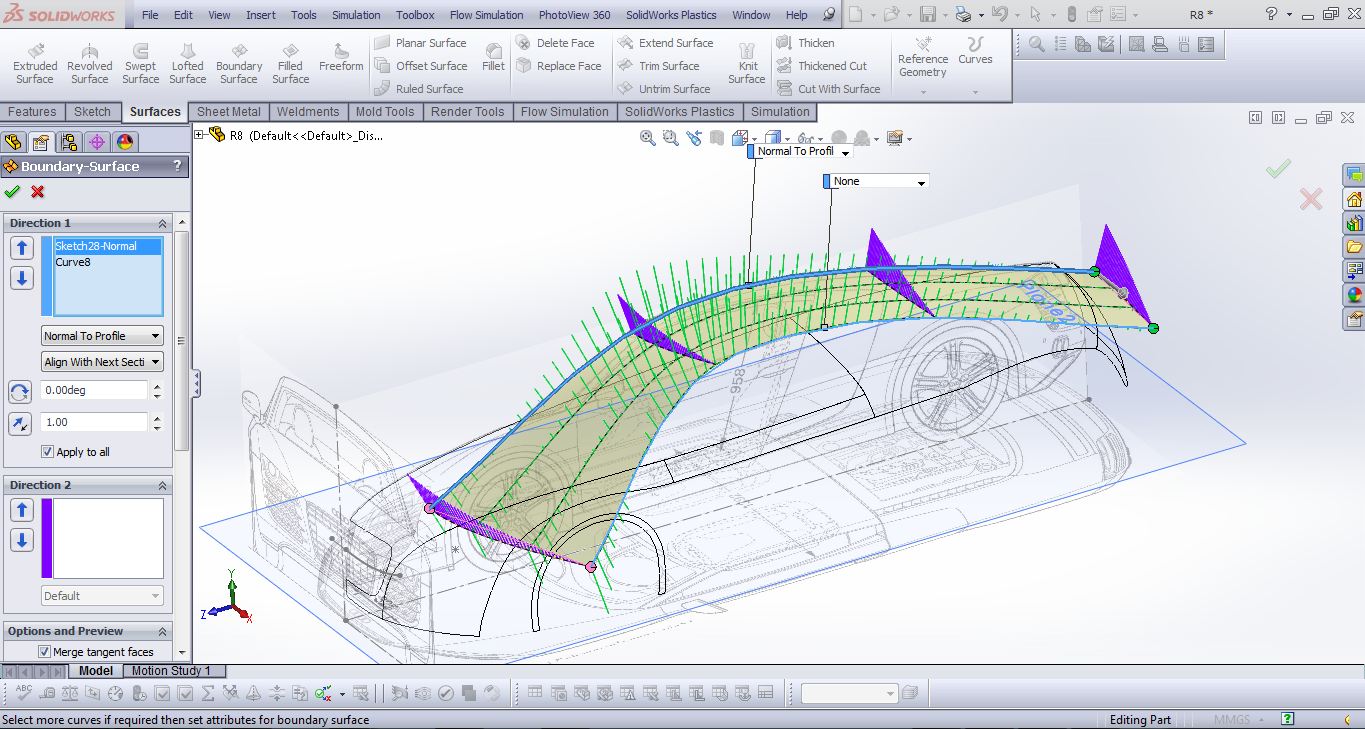Image resolution: width=1365 pixels, height=729 pixels.
Task: Click the Replace Face command
Action: [x=558, y=66]
